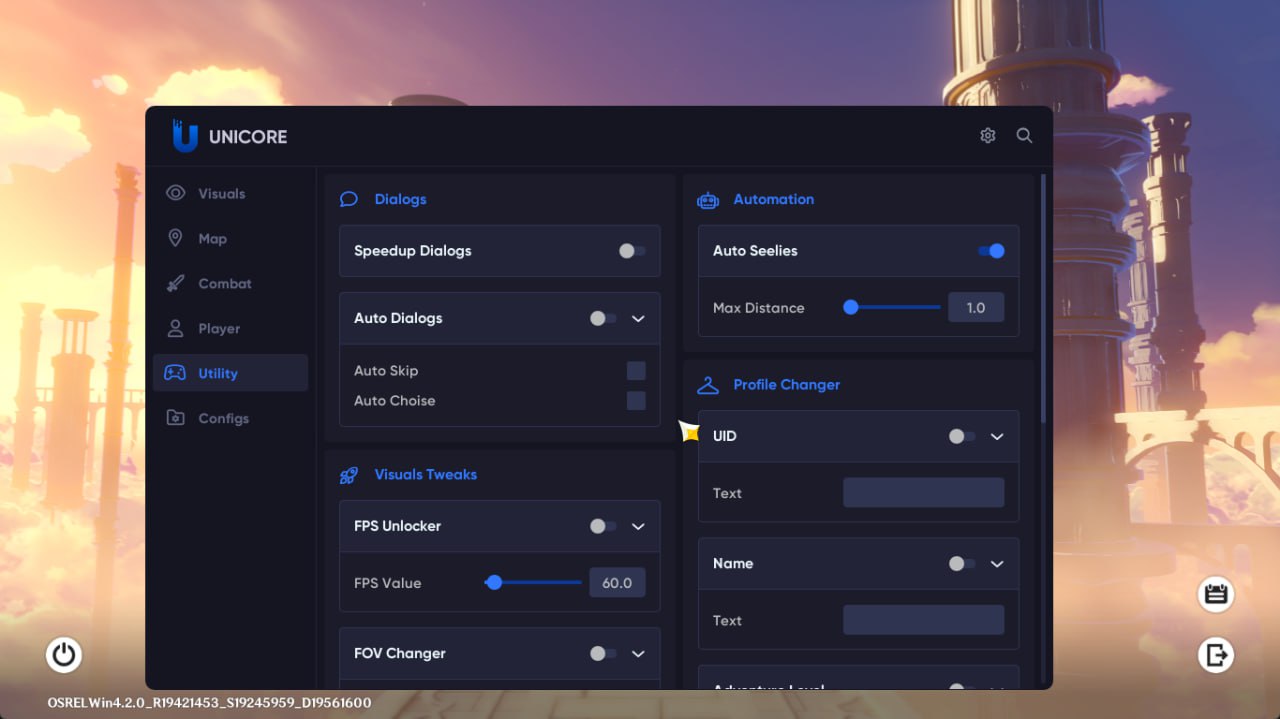Image resolution: width=1280 pixels, height=719 pixels.
Task: Click the power button icon
Action: [64, 655]
